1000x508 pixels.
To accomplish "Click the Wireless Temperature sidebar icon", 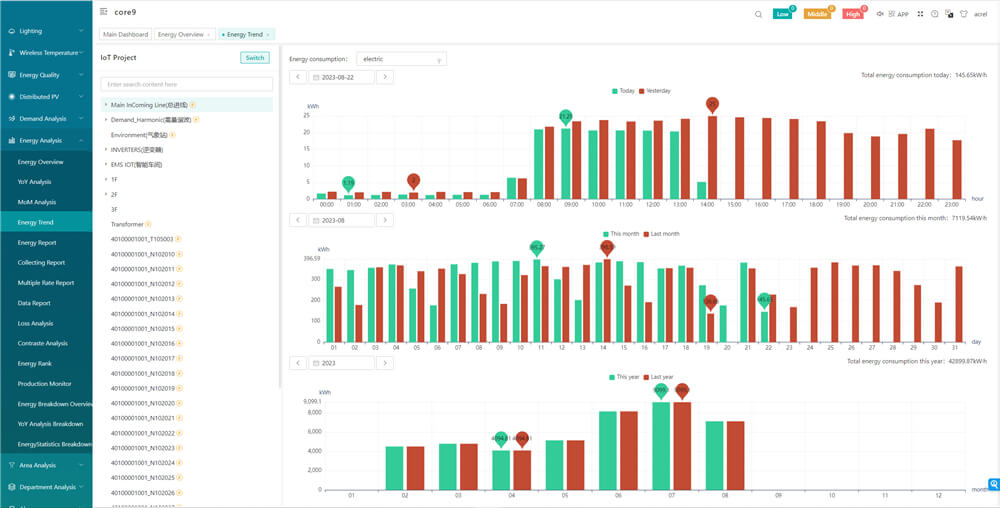I will (x=12, y=52).
